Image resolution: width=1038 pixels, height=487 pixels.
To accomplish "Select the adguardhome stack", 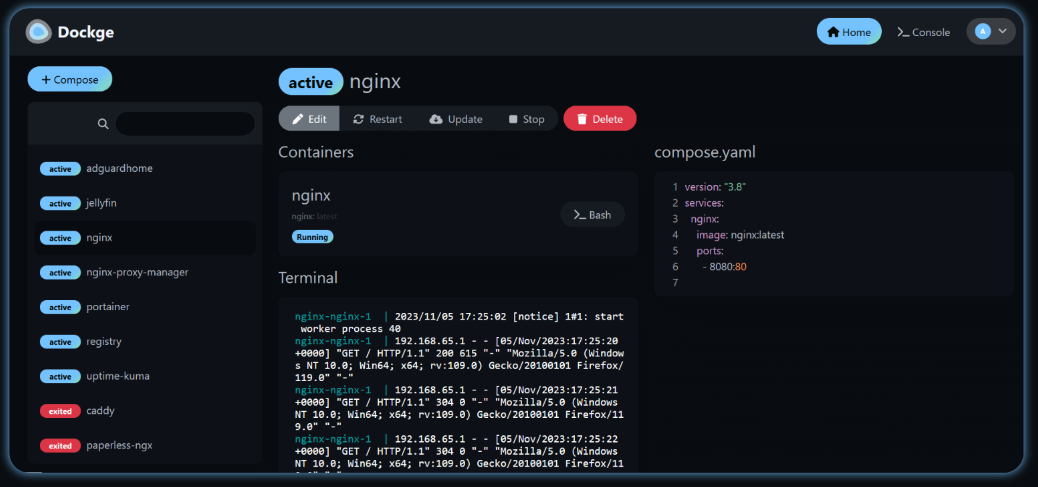I will (x=144, y=169).
